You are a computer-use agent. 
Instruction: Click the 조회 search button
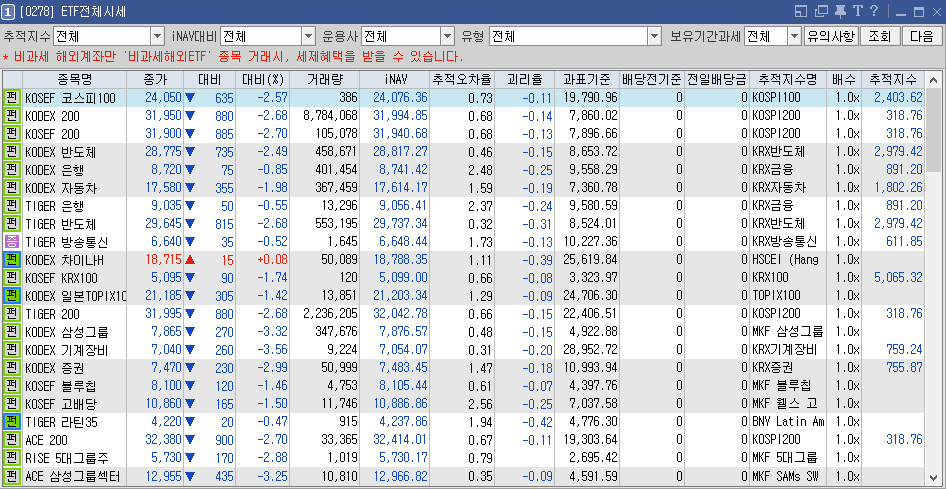[880, 36]
